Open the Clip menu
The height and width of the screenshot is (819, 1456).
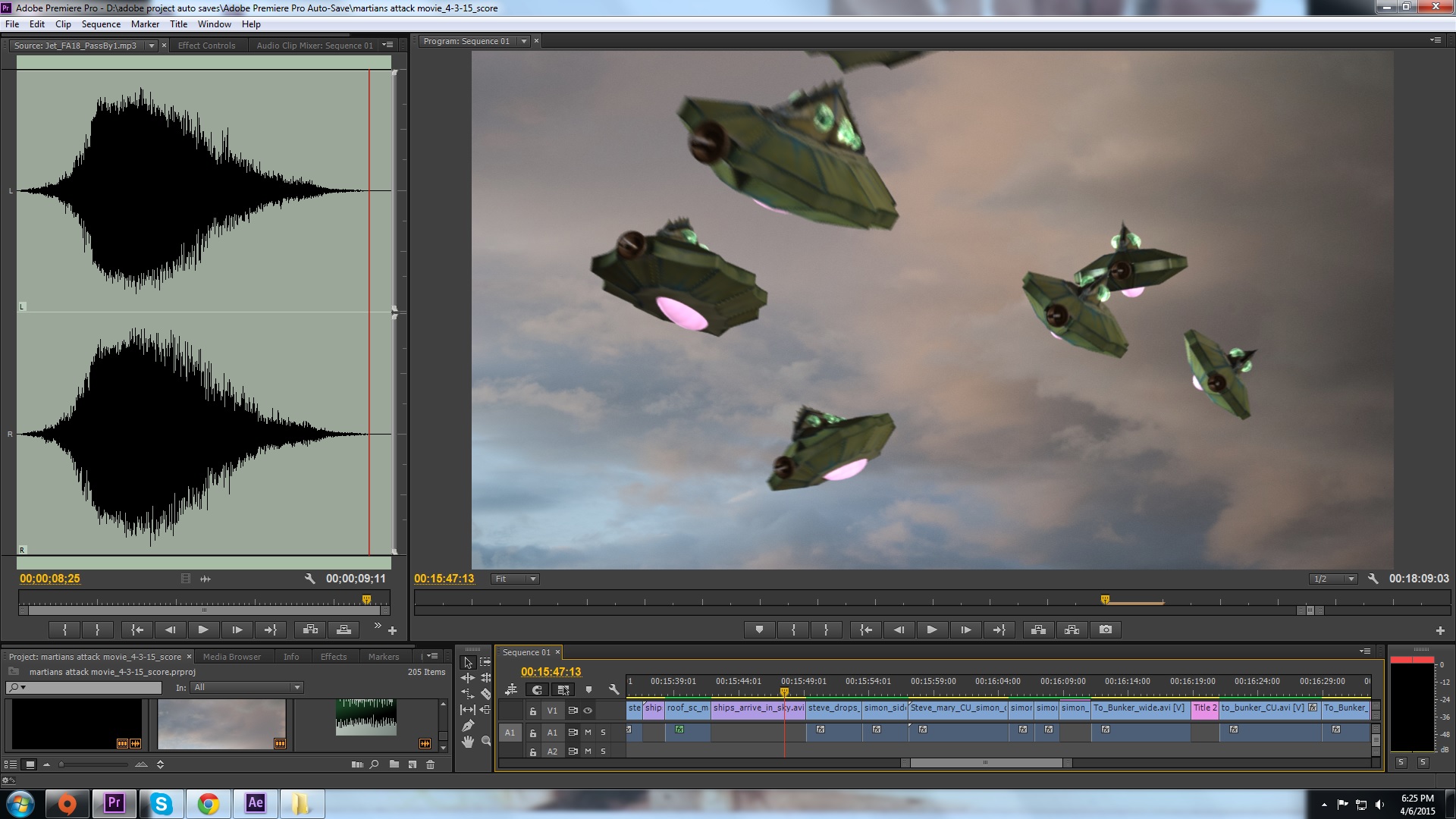(x=63, y=24)
